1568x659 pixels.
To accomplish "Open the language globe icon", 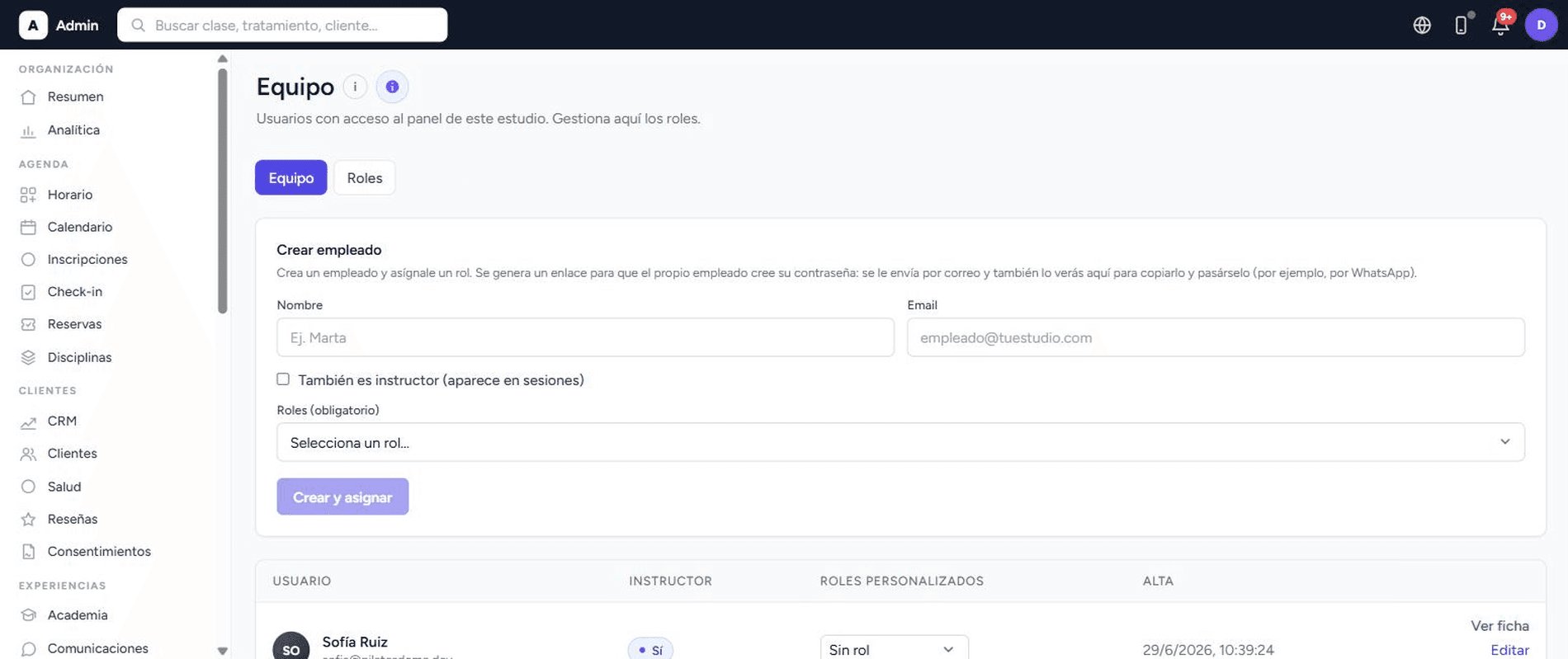I will tap(1422, 25).
